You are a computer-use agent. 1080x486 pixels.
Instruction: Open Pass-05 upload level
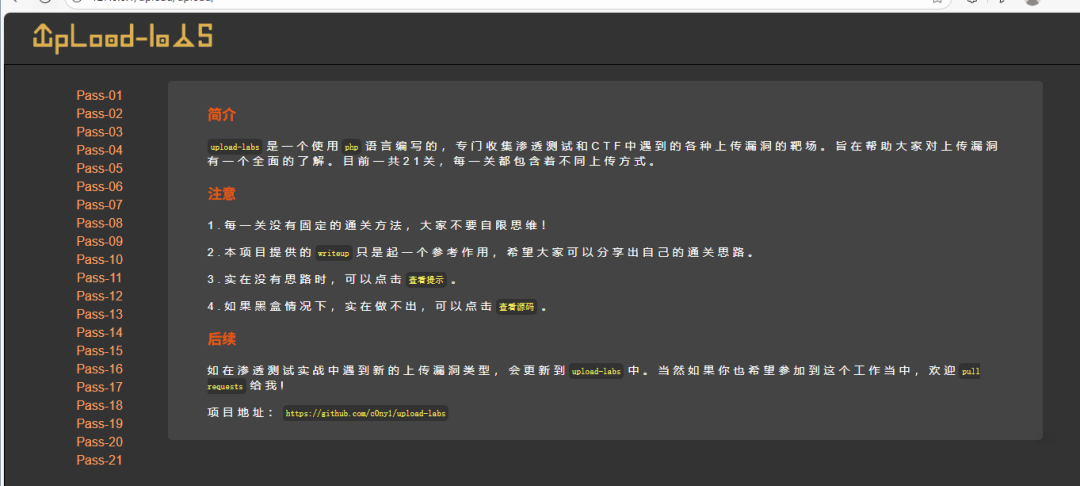point(99,168)
